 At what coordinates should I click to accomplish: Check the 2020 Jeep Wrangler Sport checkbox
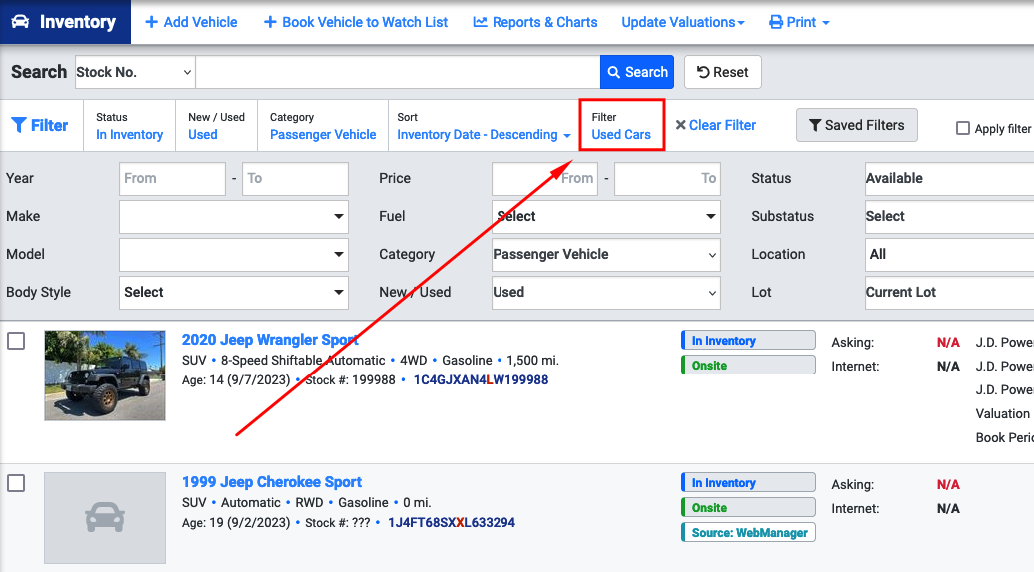click(x=16, y=341)
